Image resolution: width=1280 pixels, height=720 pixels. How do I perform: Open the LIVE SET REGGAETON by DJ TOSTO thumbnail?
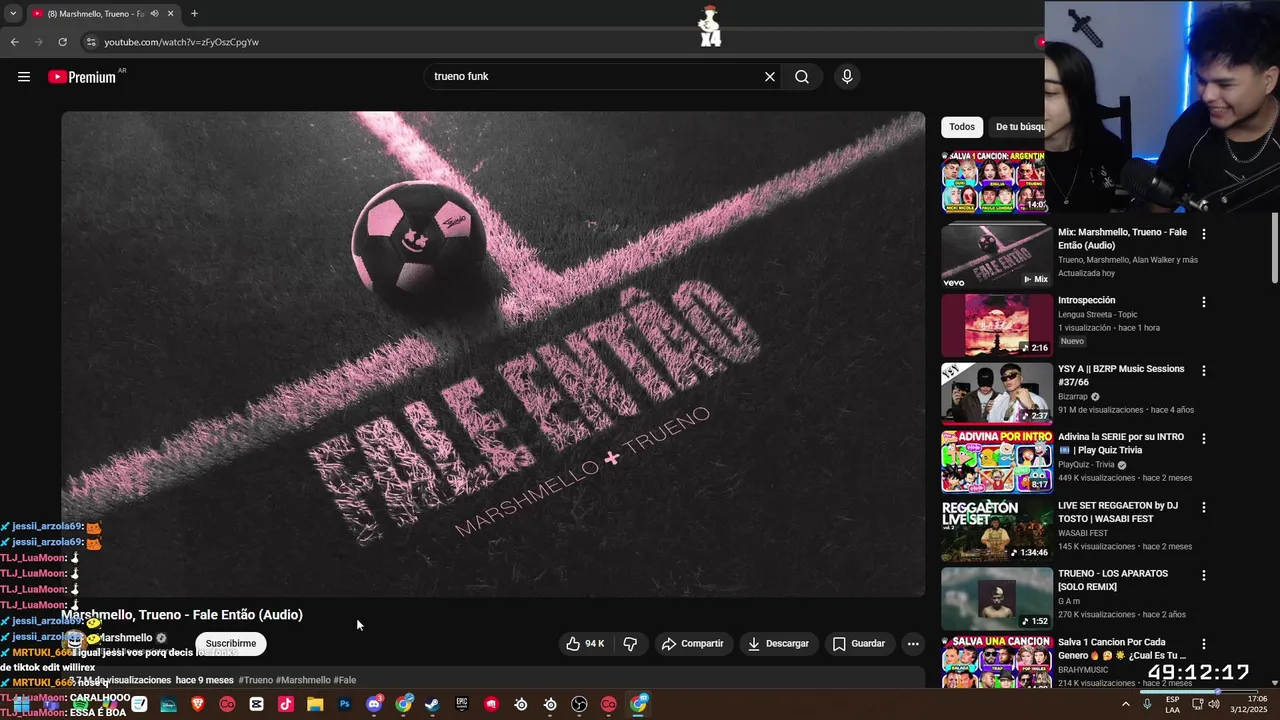click(997, 530)
